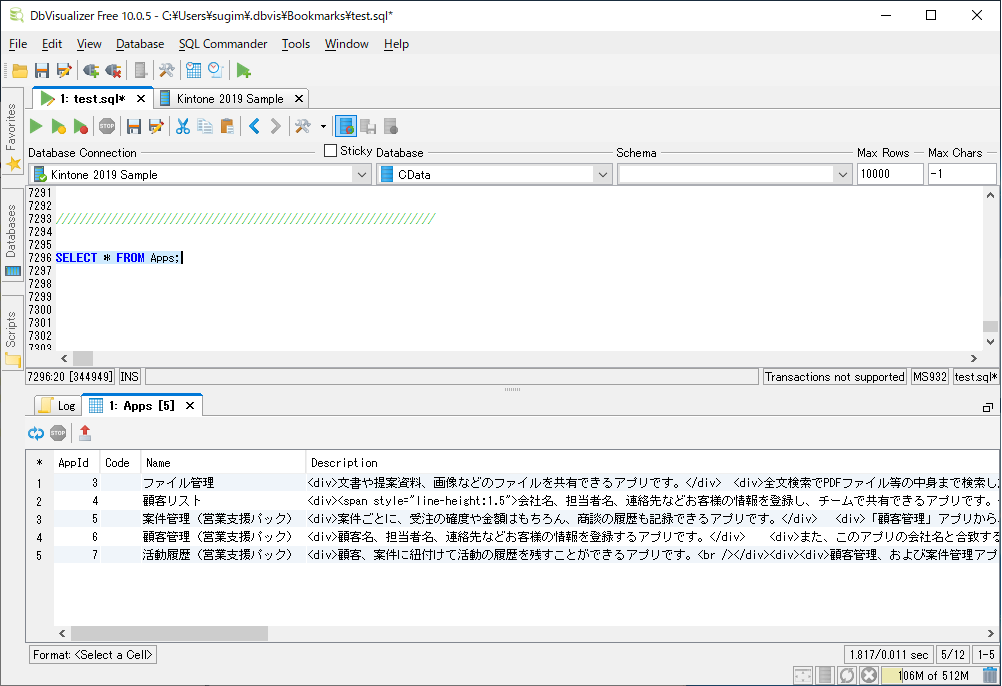This screenshot has width=1002, height=686.
Task: Create new SQL Commander with green play-plus icon
Action: pos(243,70)
